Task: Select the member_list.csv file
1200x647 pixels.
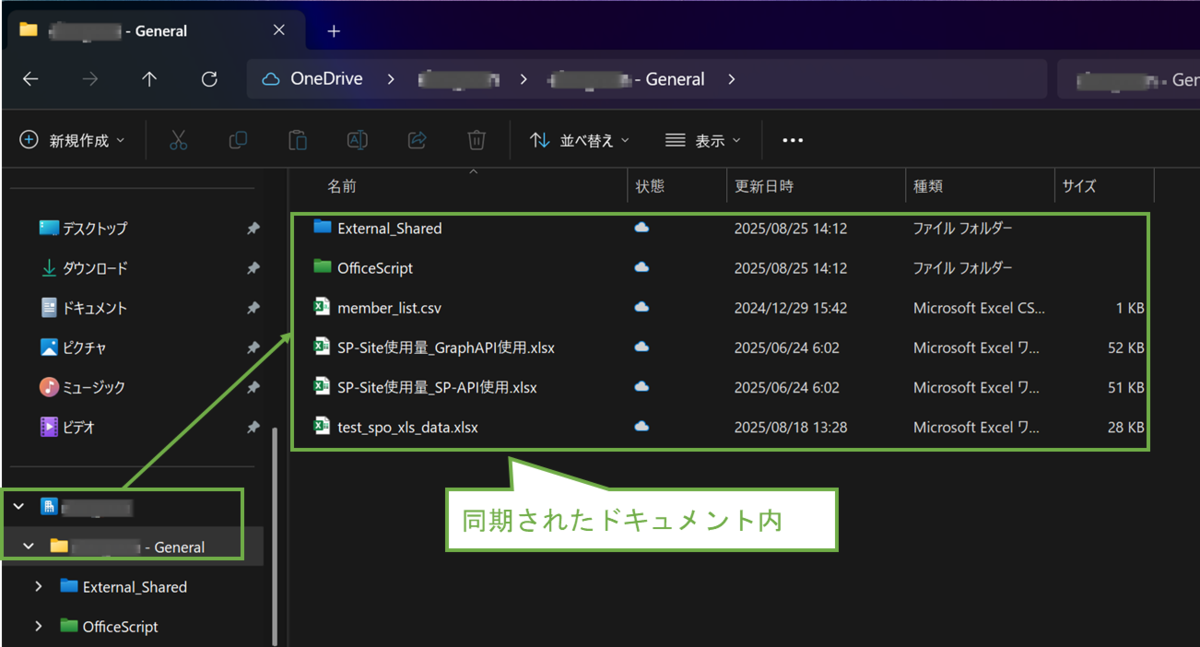Action: (389, 308)
